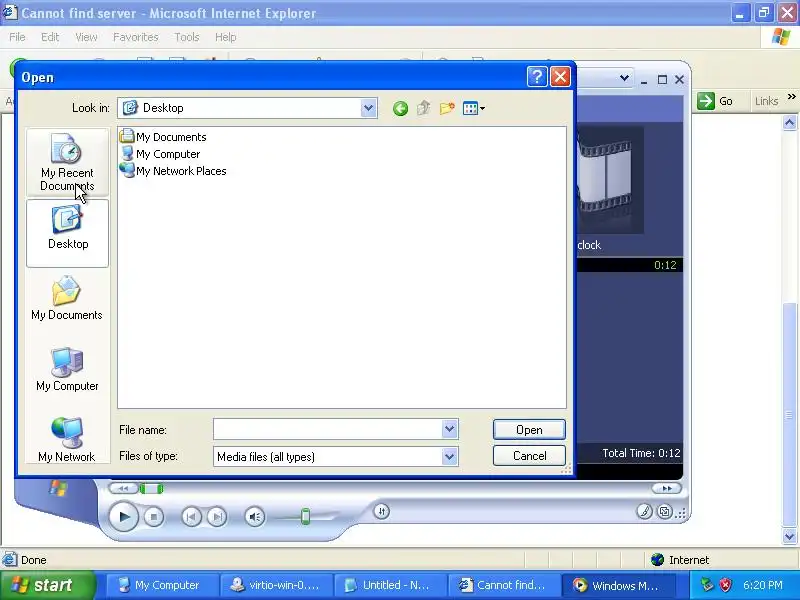The image size is (800, 600).
Task: Open the Favorites menu in Internet Explorer
Action: pos(136,37)
